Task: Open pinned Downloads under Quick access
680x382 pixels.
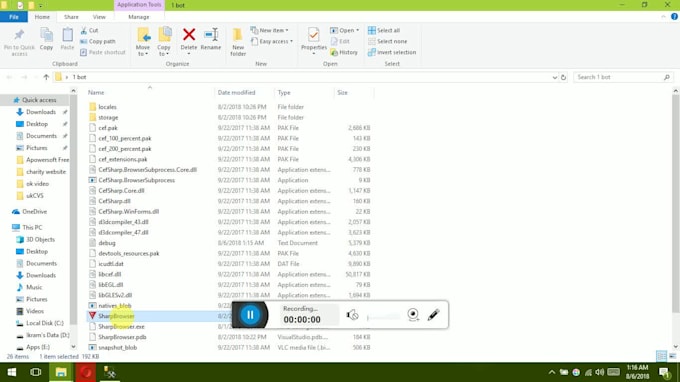Action: click(41, 112)
